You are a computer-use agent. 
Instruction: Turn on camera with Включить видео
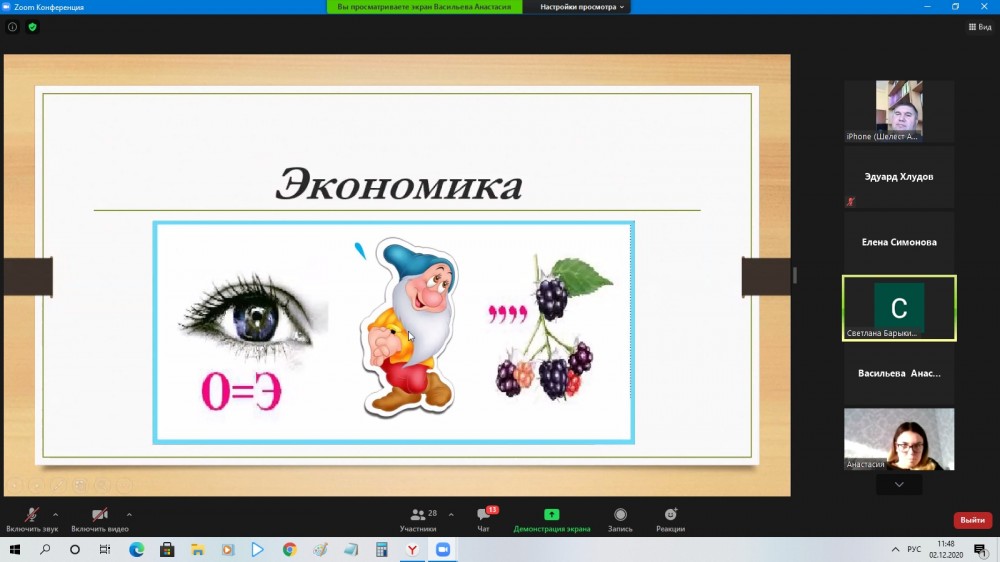pyautogui.click(x=100, y=518)
